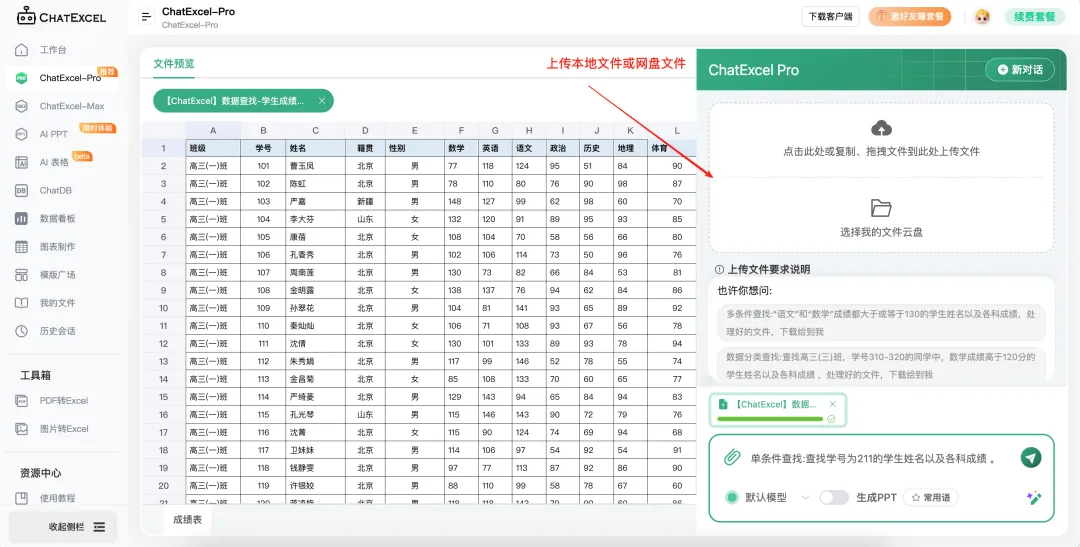Viewport: 1080px width, 547px height.
Task: Click the 姓名 header cell
Action: (315, 148)
